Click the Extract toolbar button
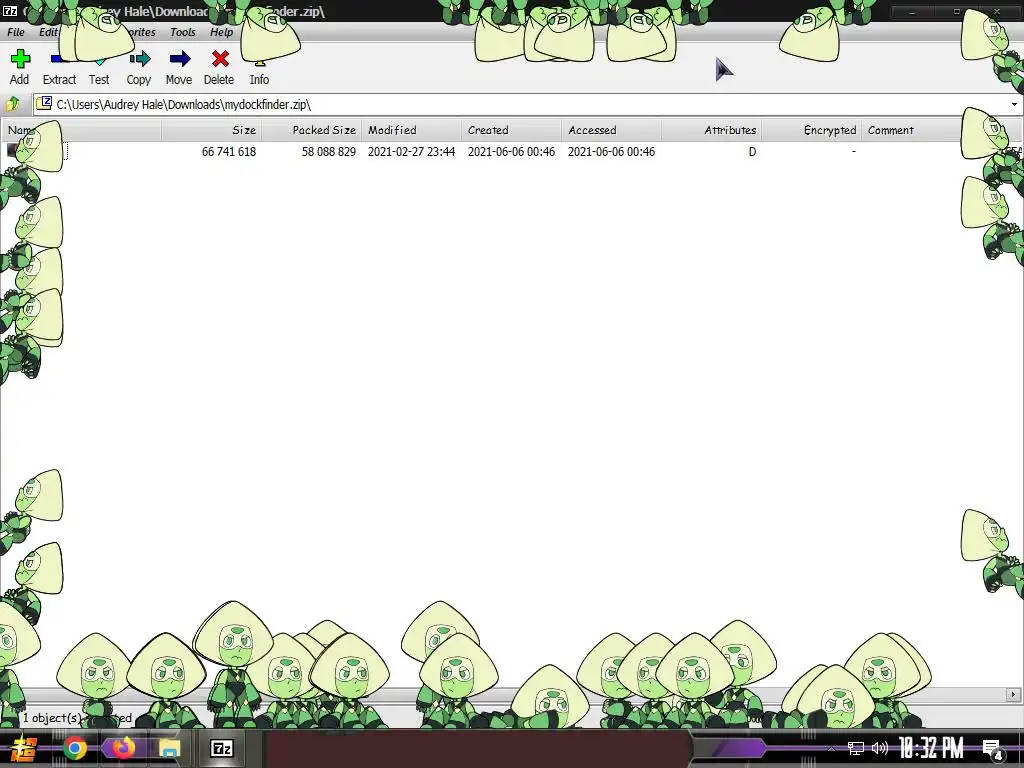This screenshot has width=1024, height=768. pos(59,67)
